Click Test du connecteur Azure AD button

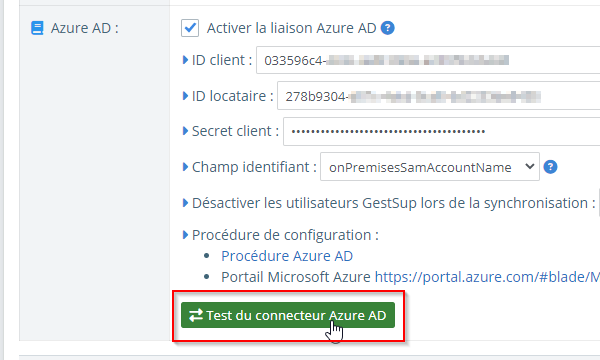288,315
